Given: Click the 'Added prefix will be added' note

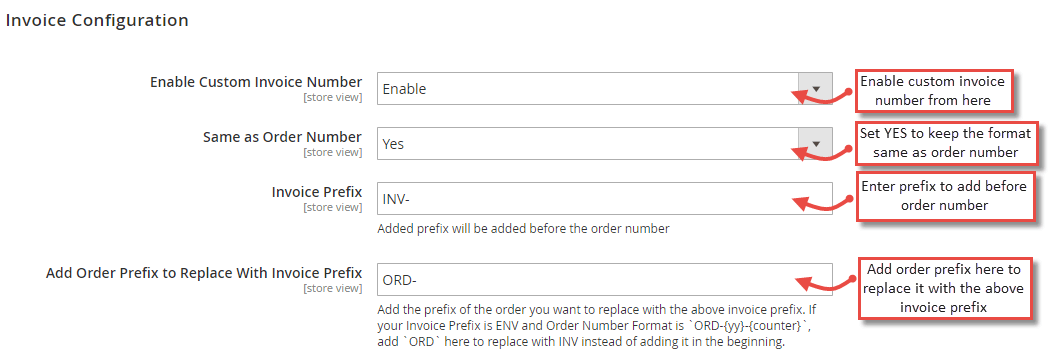Looking at the screenshot, I should [x=524, y=229].
